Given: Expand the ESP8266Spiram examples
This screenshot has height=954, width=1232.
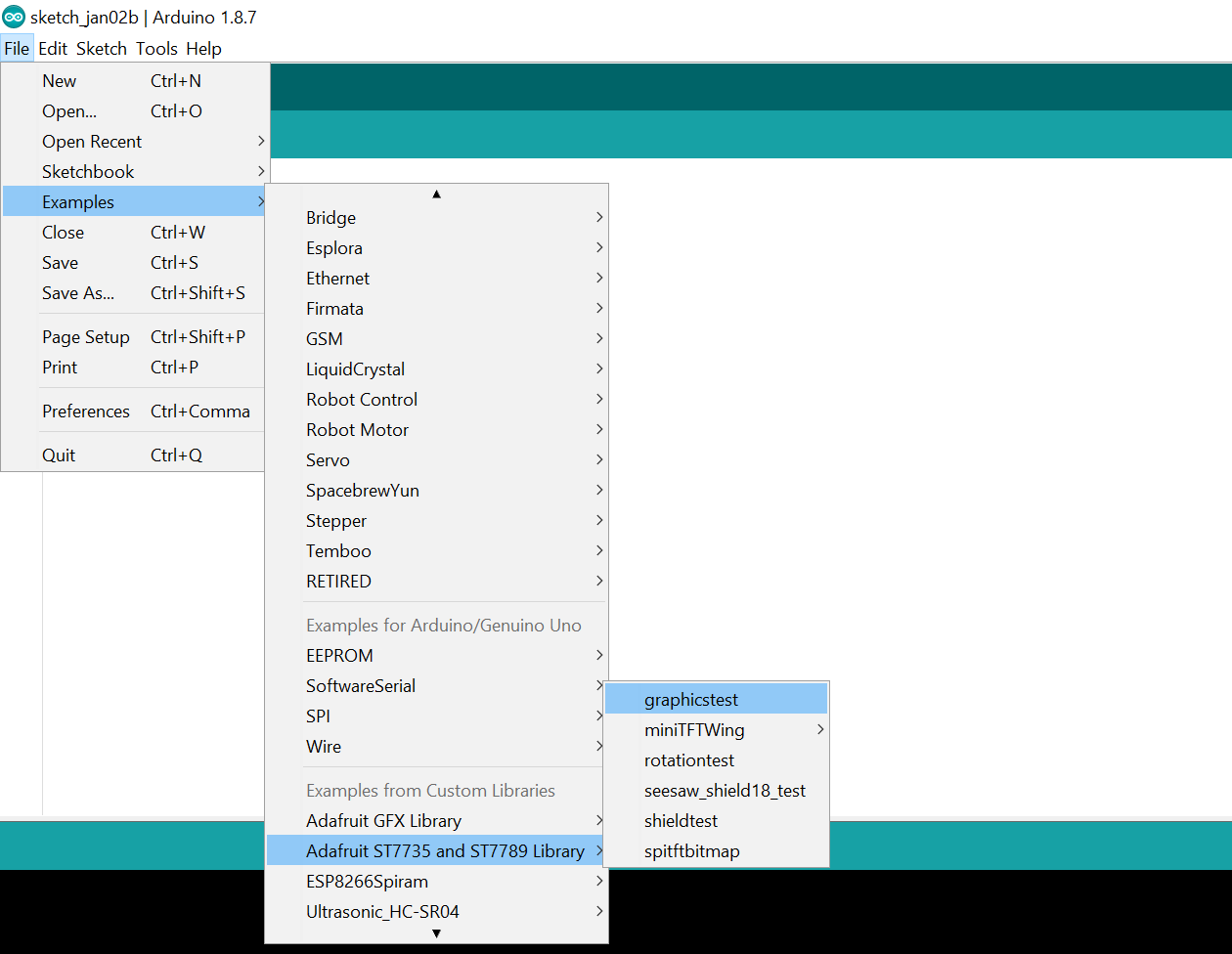Looking at the screenshot, I should pos(367,882).
